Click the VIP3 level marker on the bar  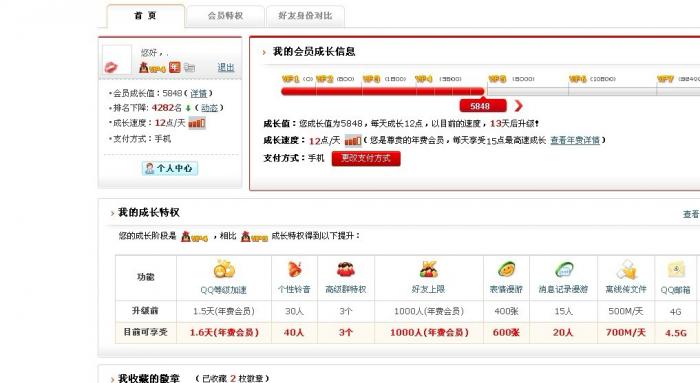(x=371, y=79)
